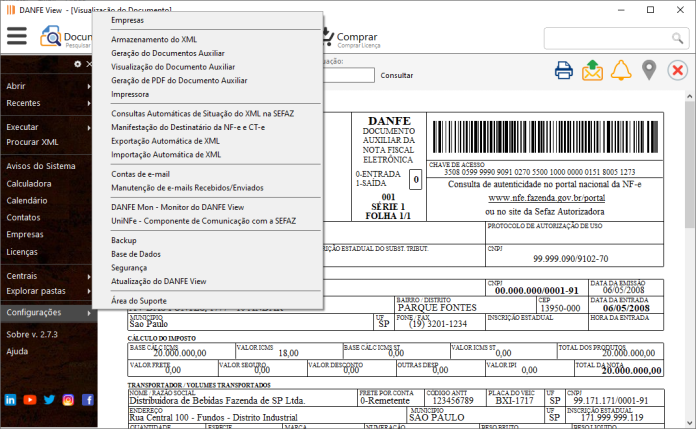
Task: Select Empresas in the Configurações submenu
Action: coord(127,20)
